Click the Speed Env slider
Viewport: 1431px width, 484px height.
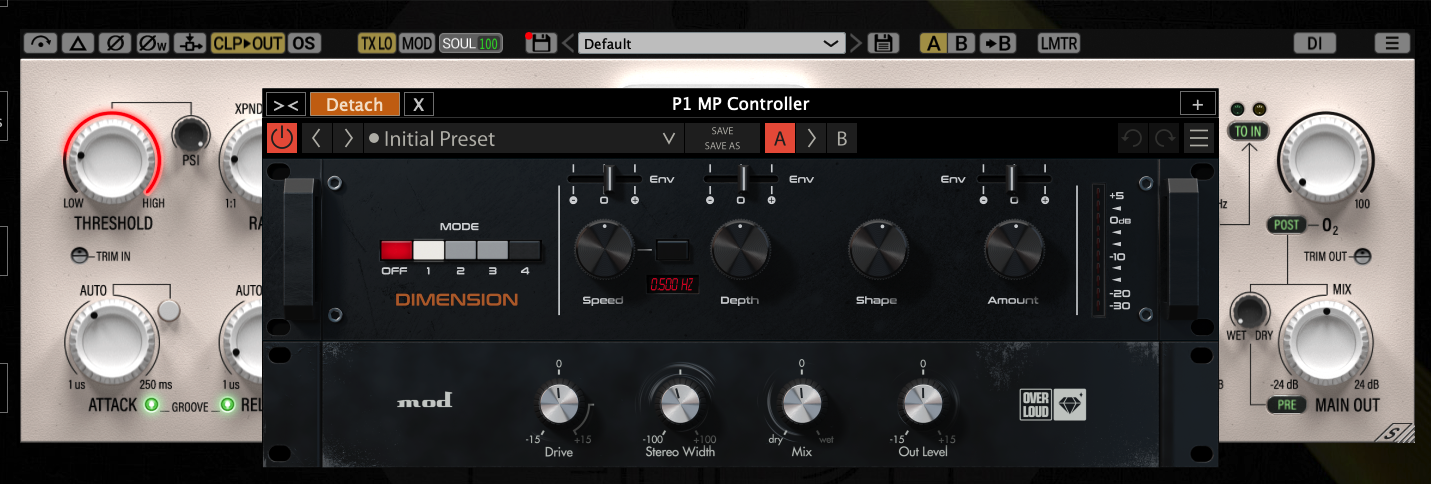pyautogui.click(x=604, y=178)
